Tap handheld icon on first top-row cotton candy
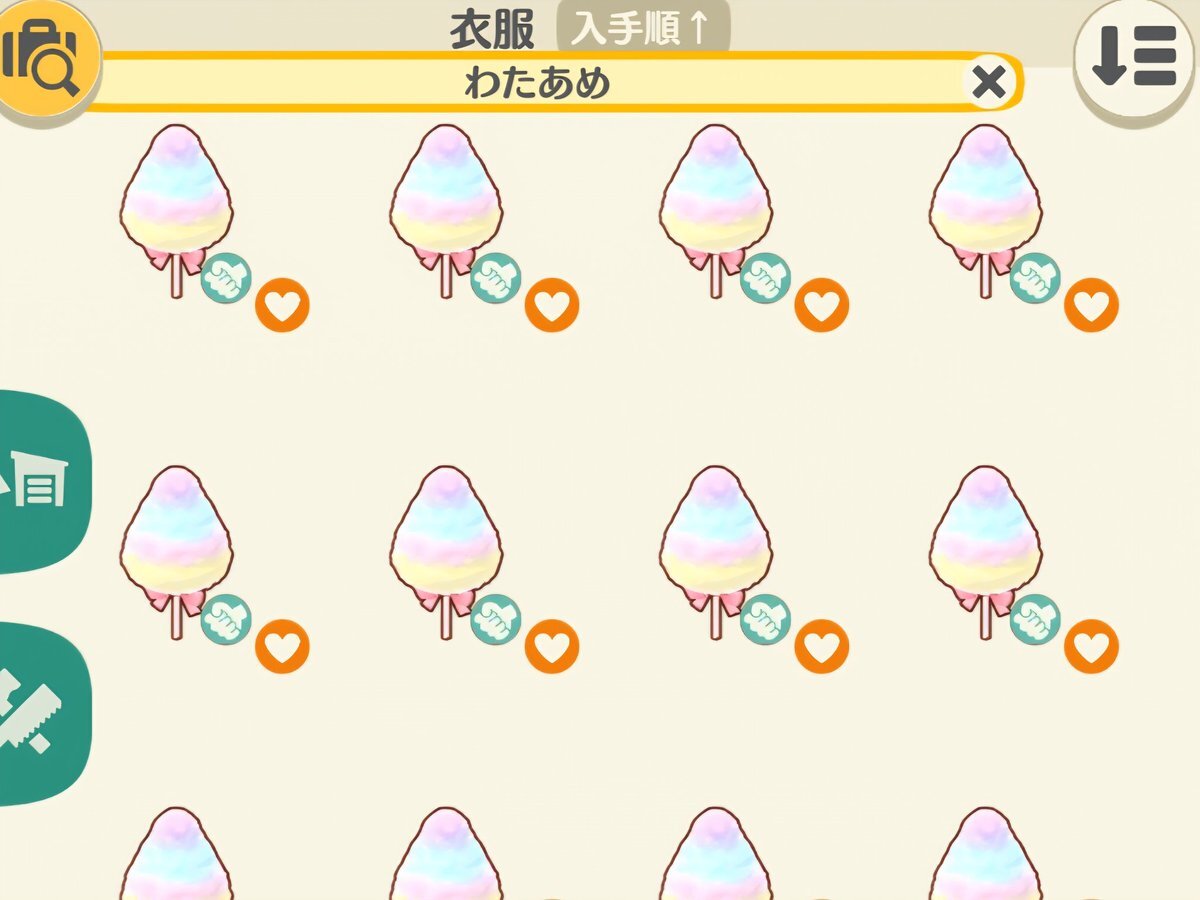Image resolution: width=1200 pixels, height=900 pixels. pos(226,277)
